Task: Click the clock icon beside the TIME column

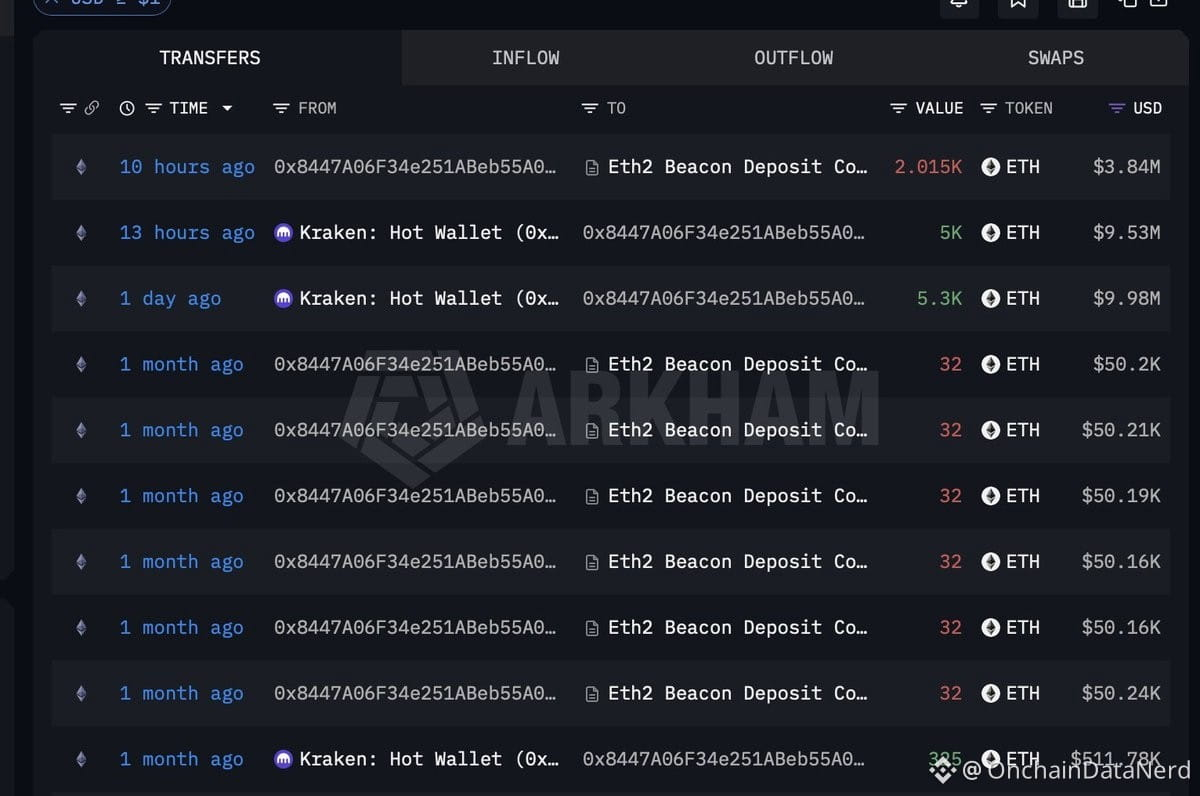Action: pyautogui.click(x=127, y=108)
